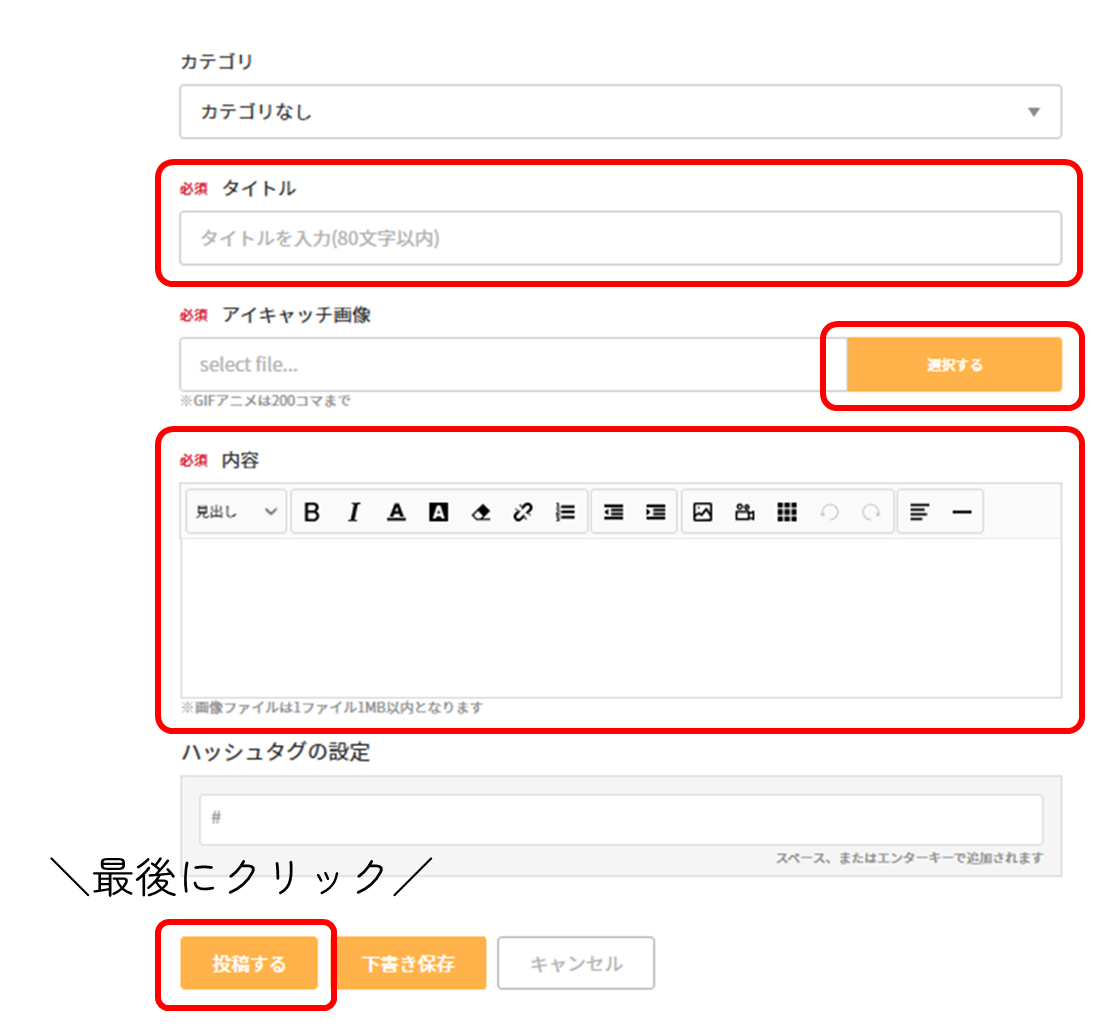1097x1024 pixels.
Task: Click the 投稿する button
Action: 249,964
